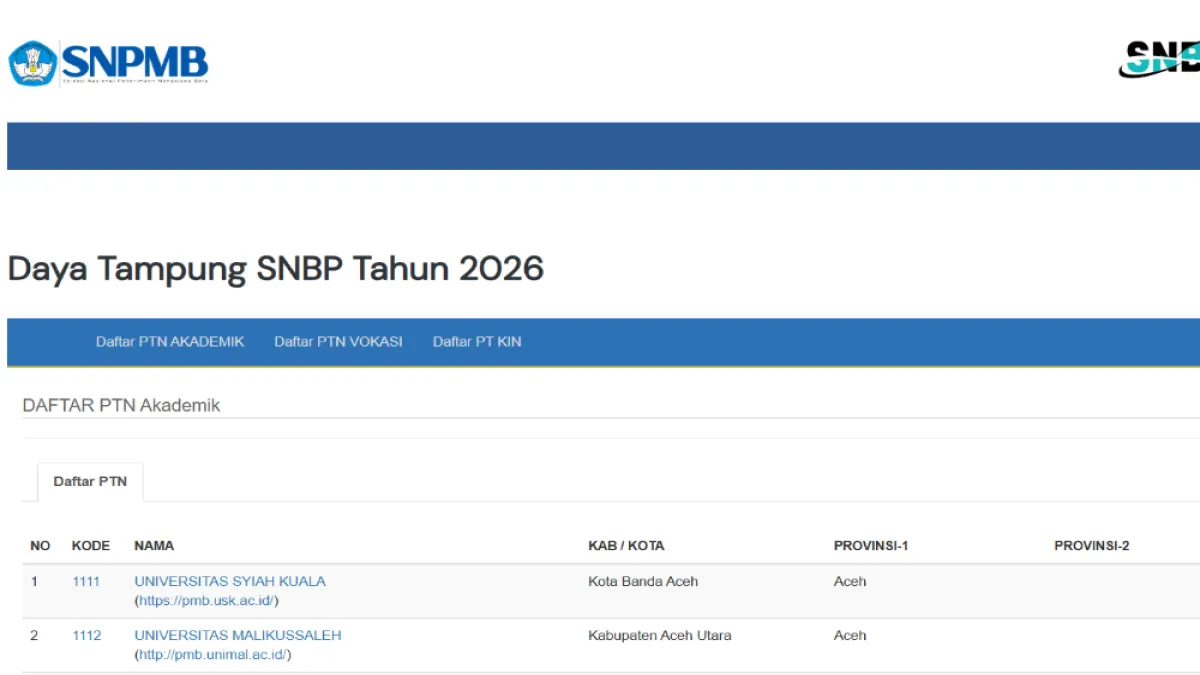The height and width of the screenshot is (675, 1200).
Task: Open code link 1112
Action: [x=86, y=635]
